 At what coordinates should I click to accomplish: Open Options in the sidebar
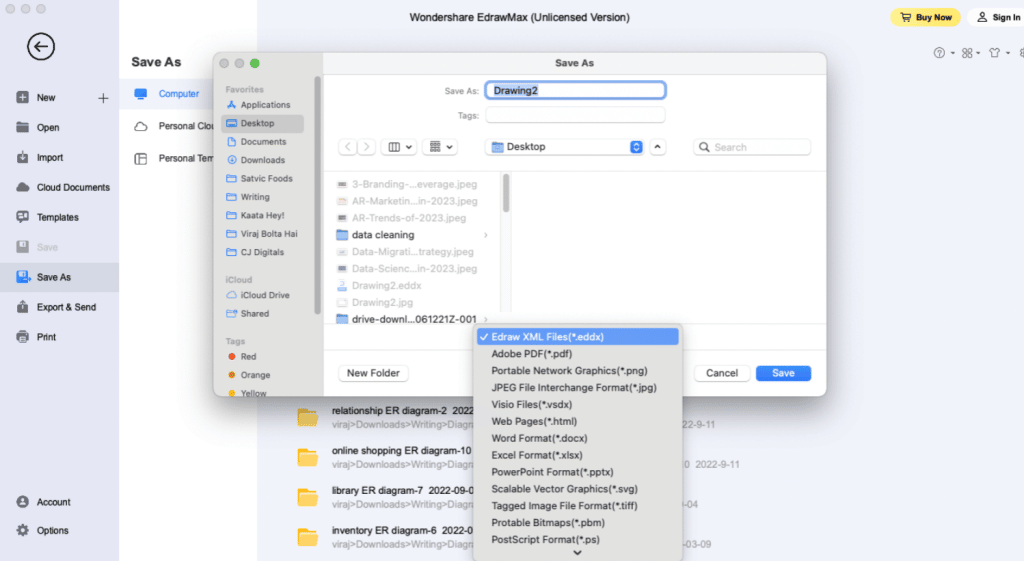52,530
